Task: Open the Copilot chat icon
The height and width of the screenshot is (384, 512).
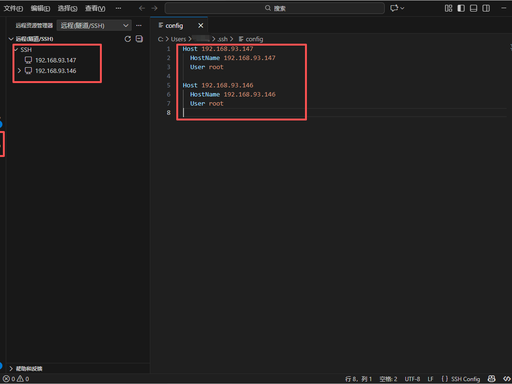Action: (x=394, y=8)
